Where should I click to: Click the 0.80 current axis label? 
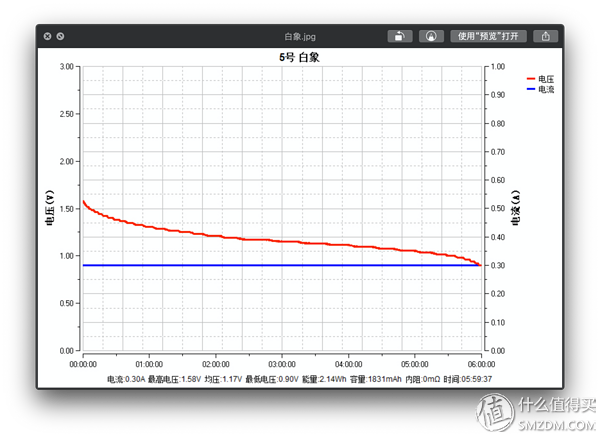pos(498,124)
